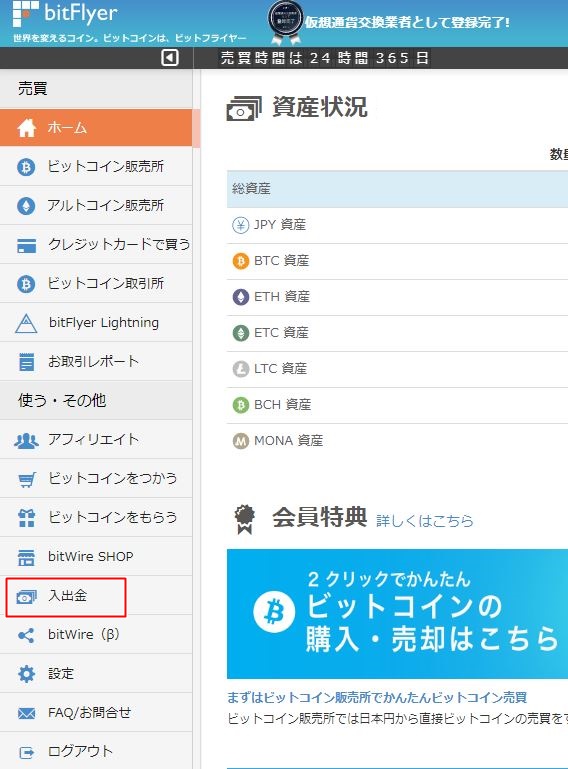This screenshot has height=769, width=568.
Task: Click the Bitcoin logo in the blue banner
Action: pos(274,612)
